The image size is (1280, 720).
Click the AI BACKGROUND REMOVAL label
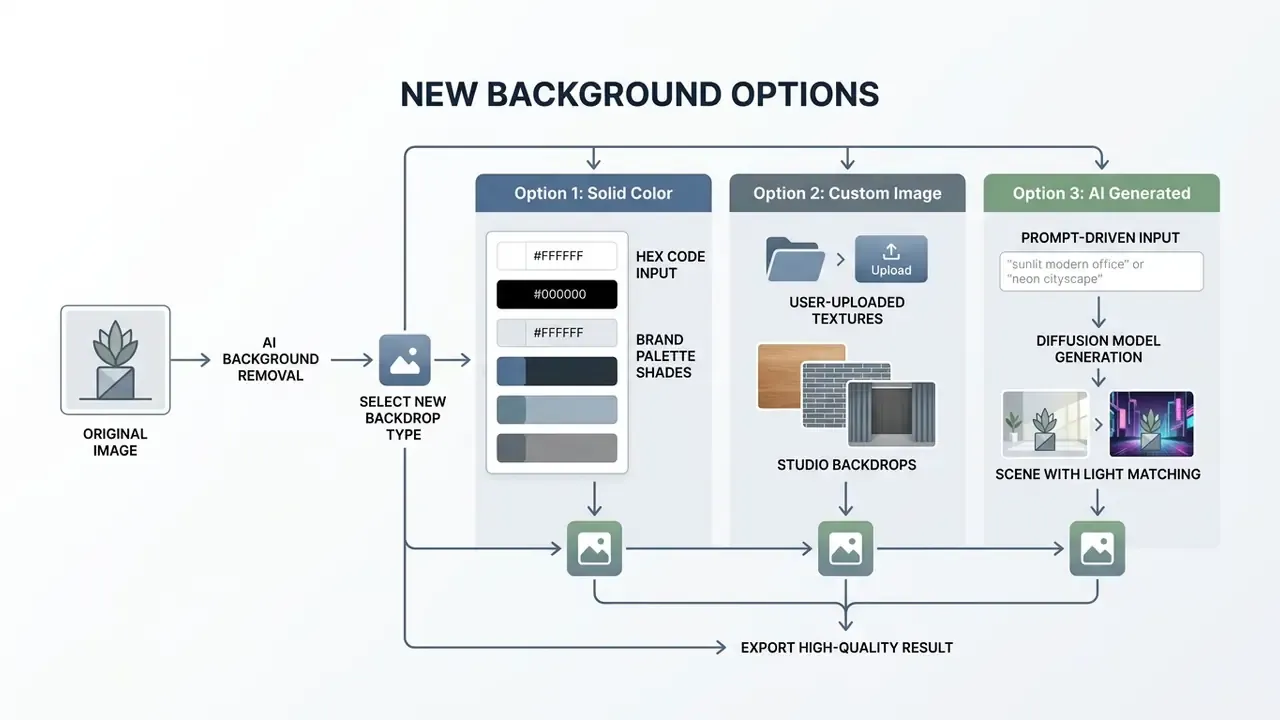[270, 359]
